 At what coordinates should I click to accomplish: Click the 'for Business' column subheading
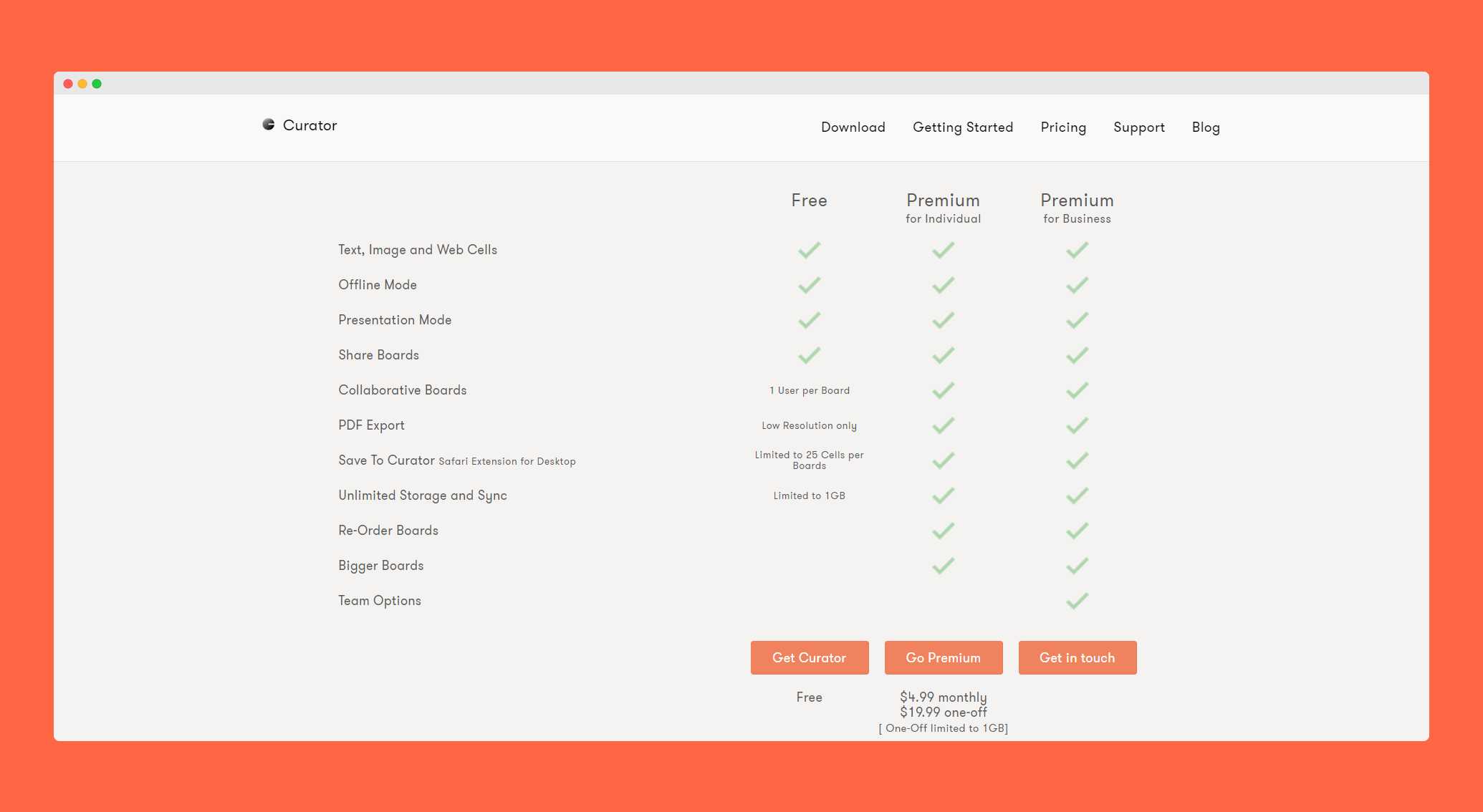[1078, 219]
